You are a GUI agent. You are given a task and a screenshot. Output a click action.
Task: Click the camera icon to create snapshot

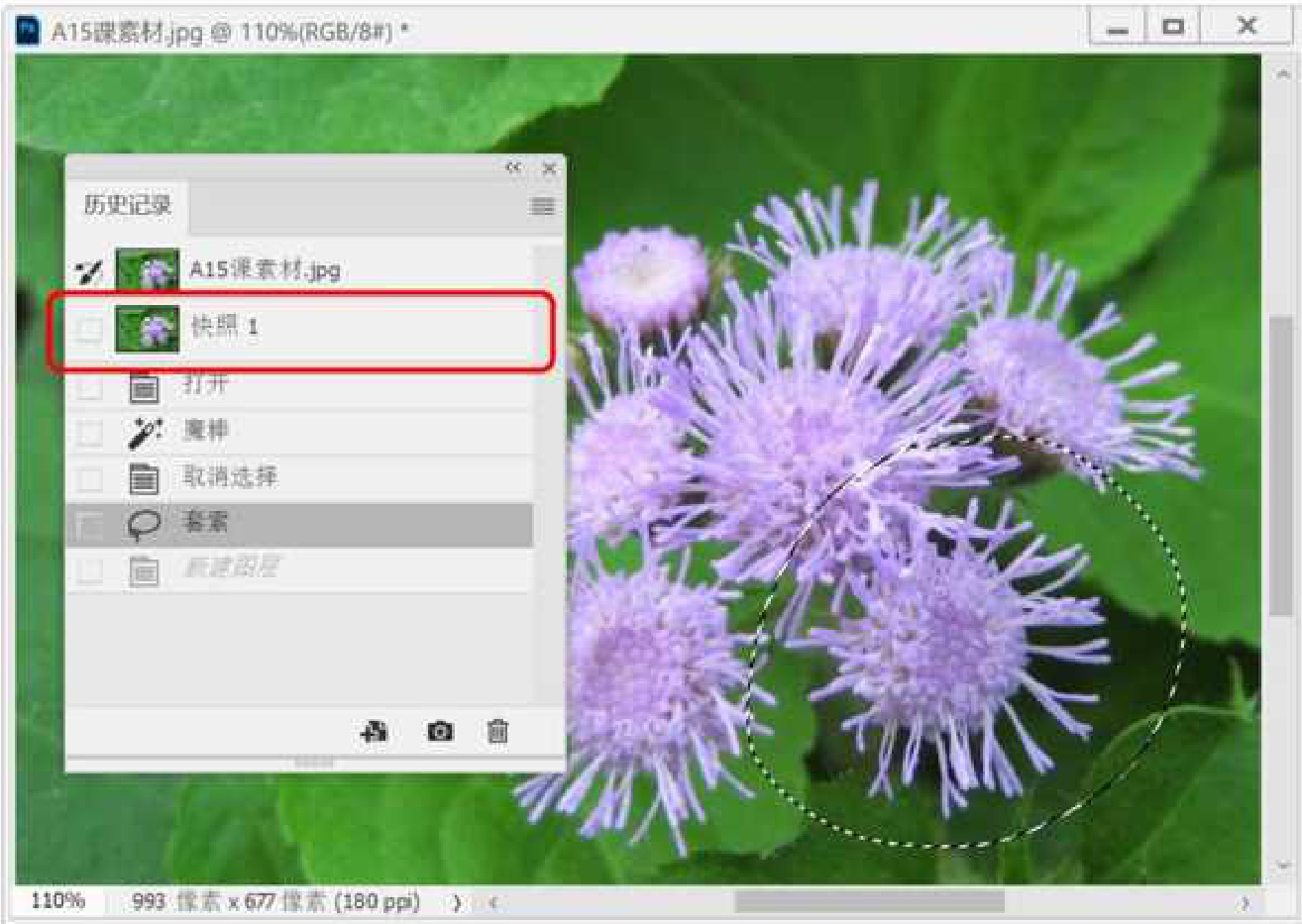(440, 732)
